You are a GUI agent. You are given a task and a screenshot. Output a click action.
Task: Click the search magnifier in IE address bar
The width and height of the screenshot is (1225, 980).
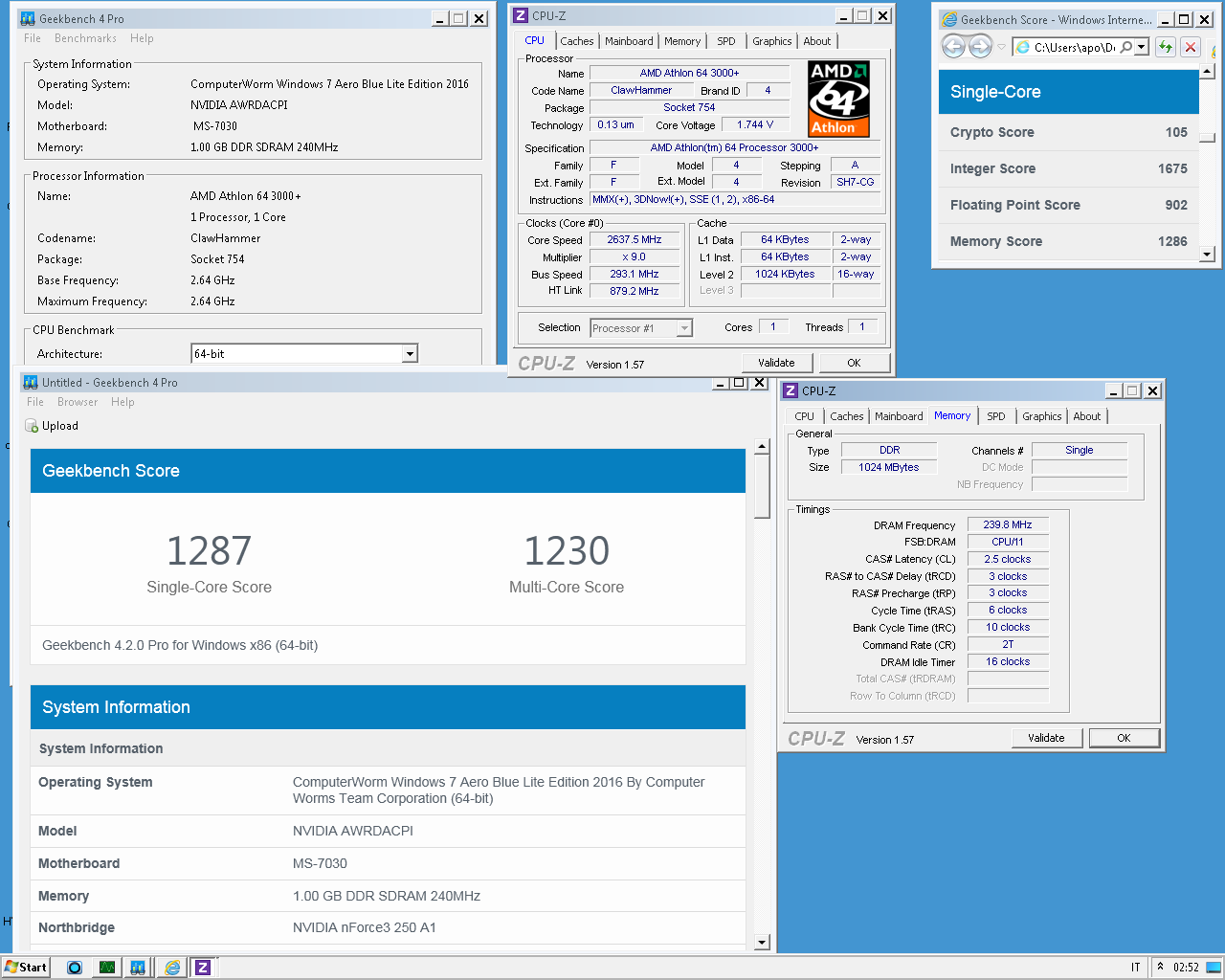(1125, 47)
